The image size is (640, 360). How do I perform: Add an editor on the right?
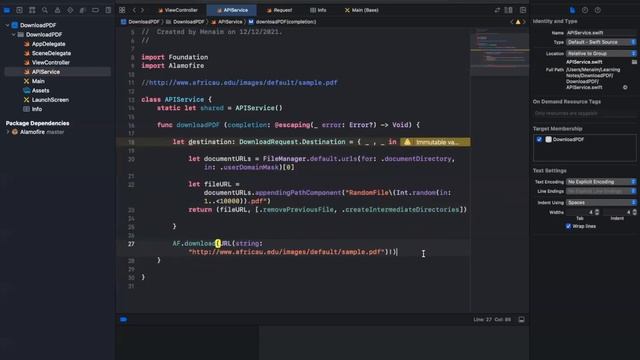pos(523,10)
